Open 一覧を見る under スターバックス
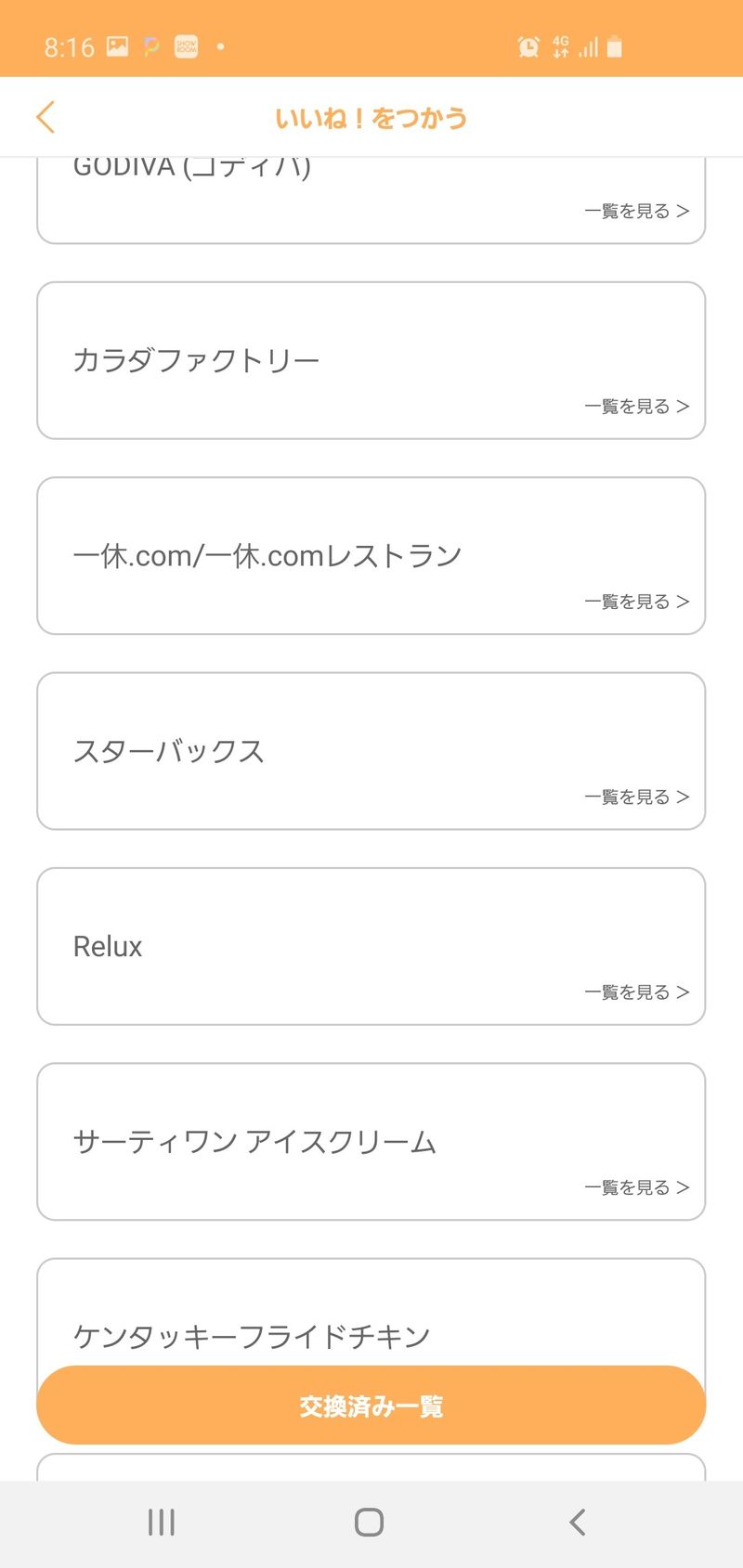The image size is (743, 1568). tap(636, 797)
